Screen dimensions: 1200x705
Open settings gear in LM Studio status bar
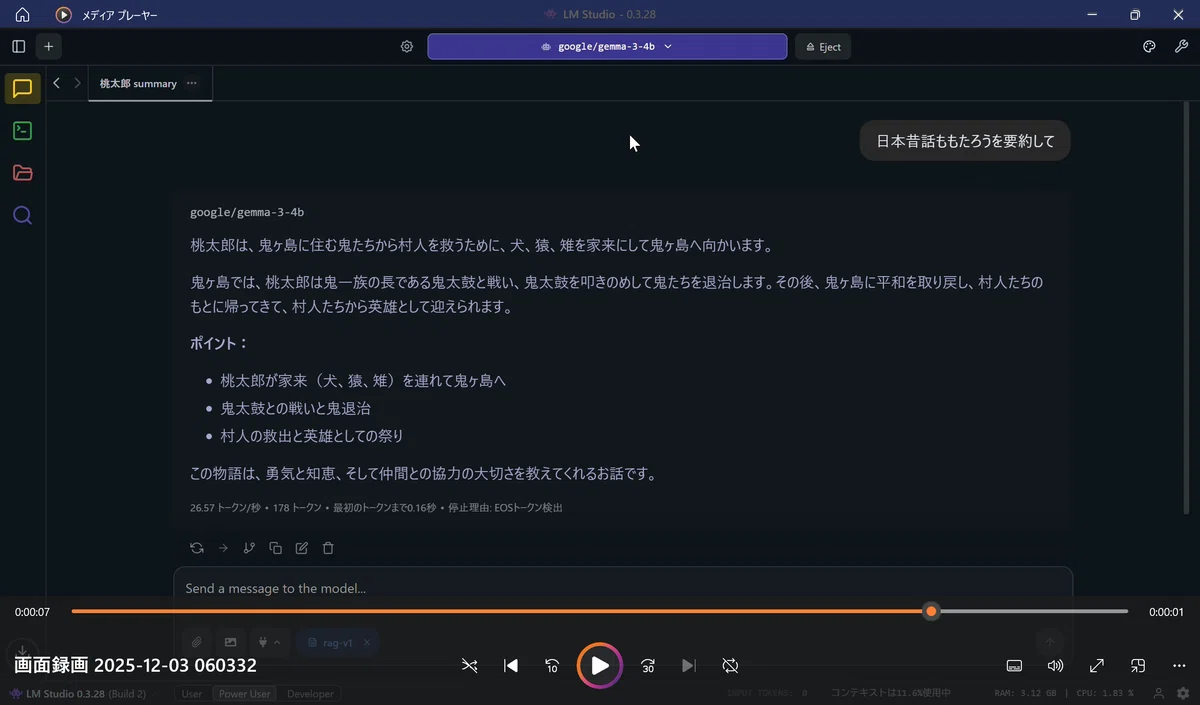1183,693
